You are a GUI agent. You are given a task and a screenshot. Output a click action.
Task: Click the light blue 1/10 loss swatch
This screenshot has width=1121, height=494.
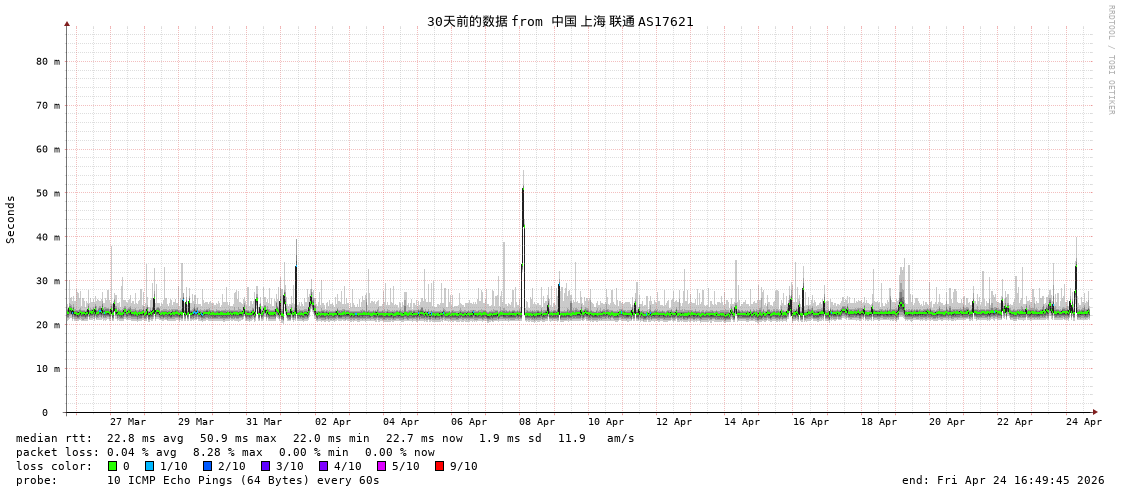pos(149,466)
